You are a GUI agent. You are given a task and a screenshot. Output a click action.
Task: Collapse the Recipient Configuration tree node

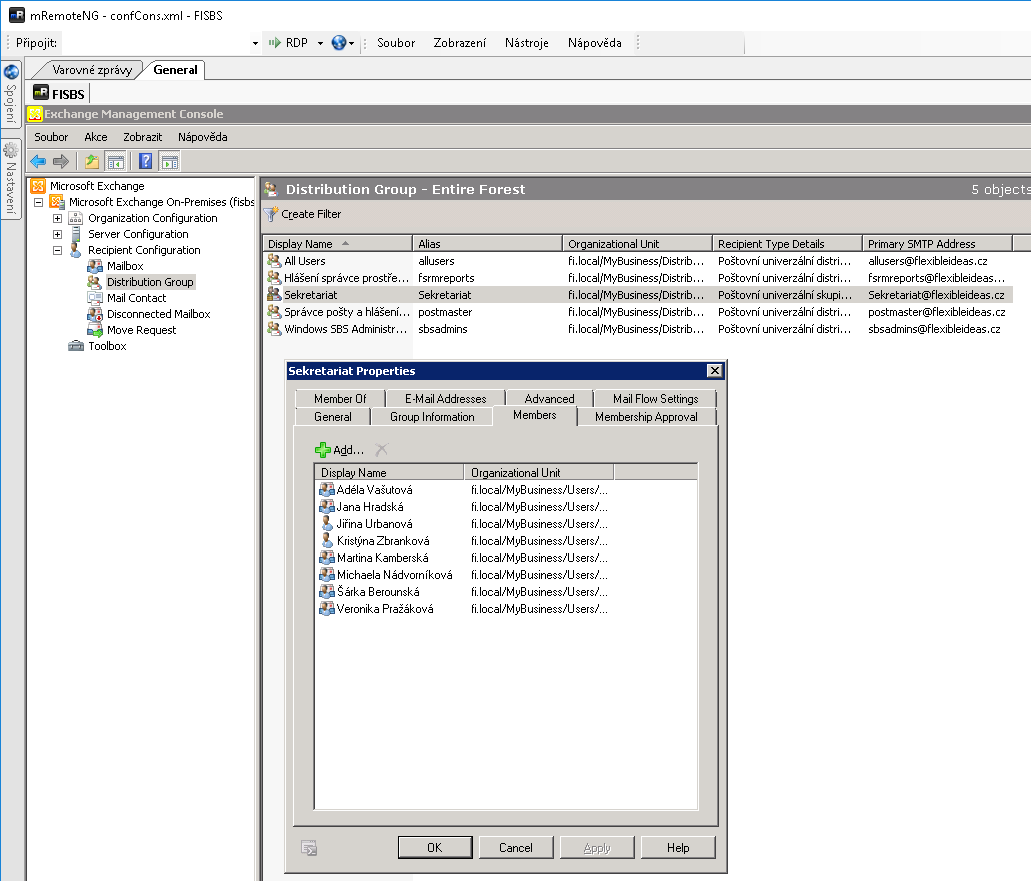pos(58,250)
